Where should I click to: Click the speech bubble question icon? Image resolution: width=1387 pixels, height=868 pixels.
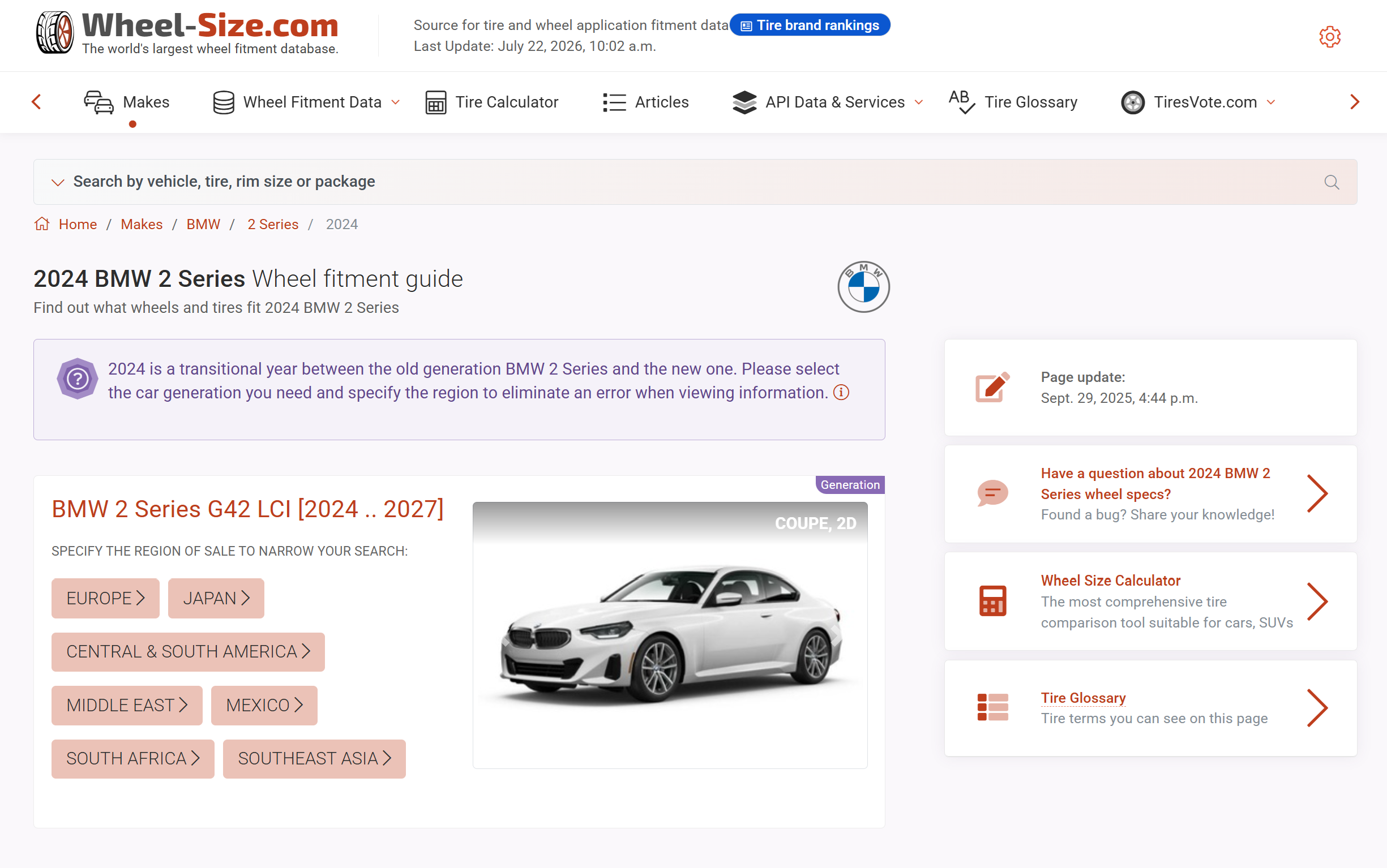pos(992,493)
